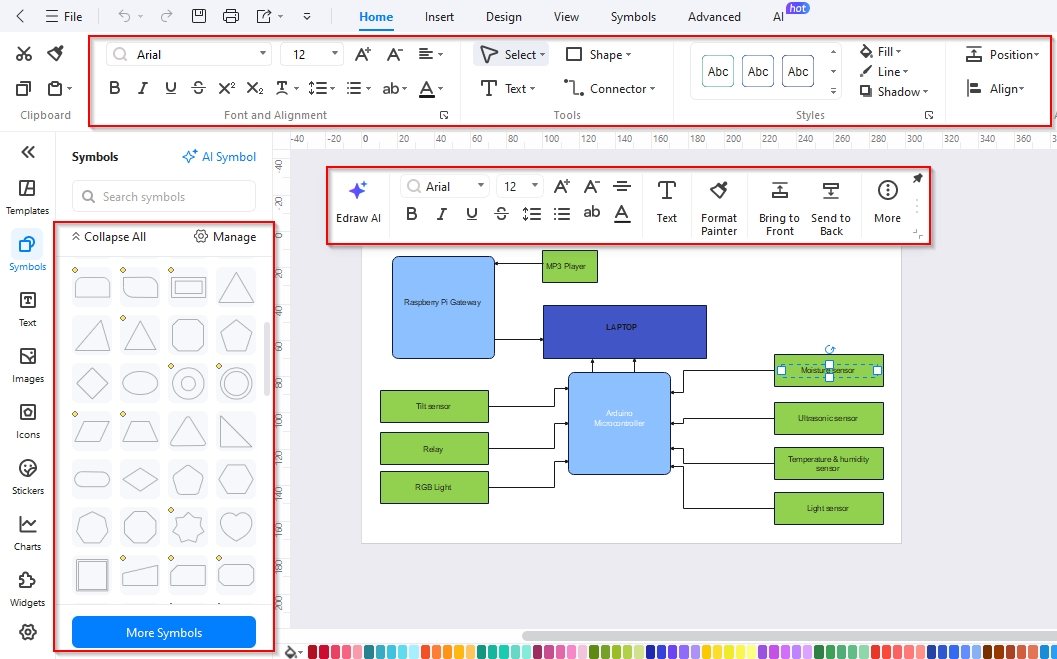
Task: Toggle Bold in the floating toolbar
Action: (x=412, y=214)
